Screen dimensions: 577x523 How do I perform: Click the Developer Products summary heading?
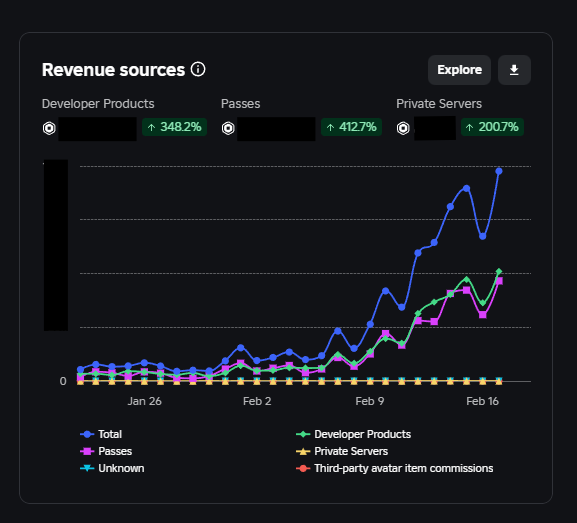(98, 104)
